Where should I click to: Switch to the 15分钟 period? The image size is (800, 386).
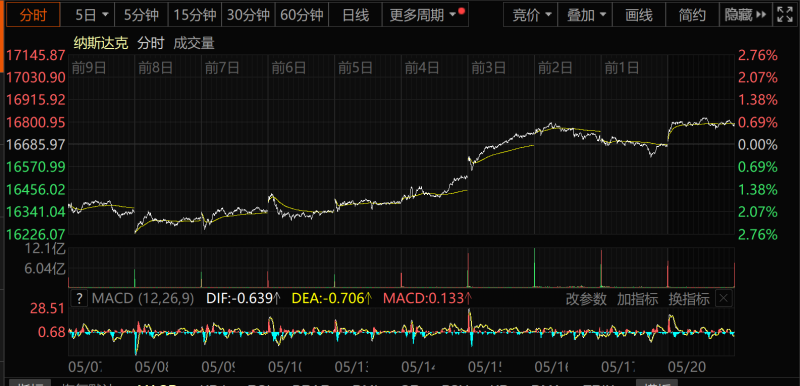pos(195,15)
